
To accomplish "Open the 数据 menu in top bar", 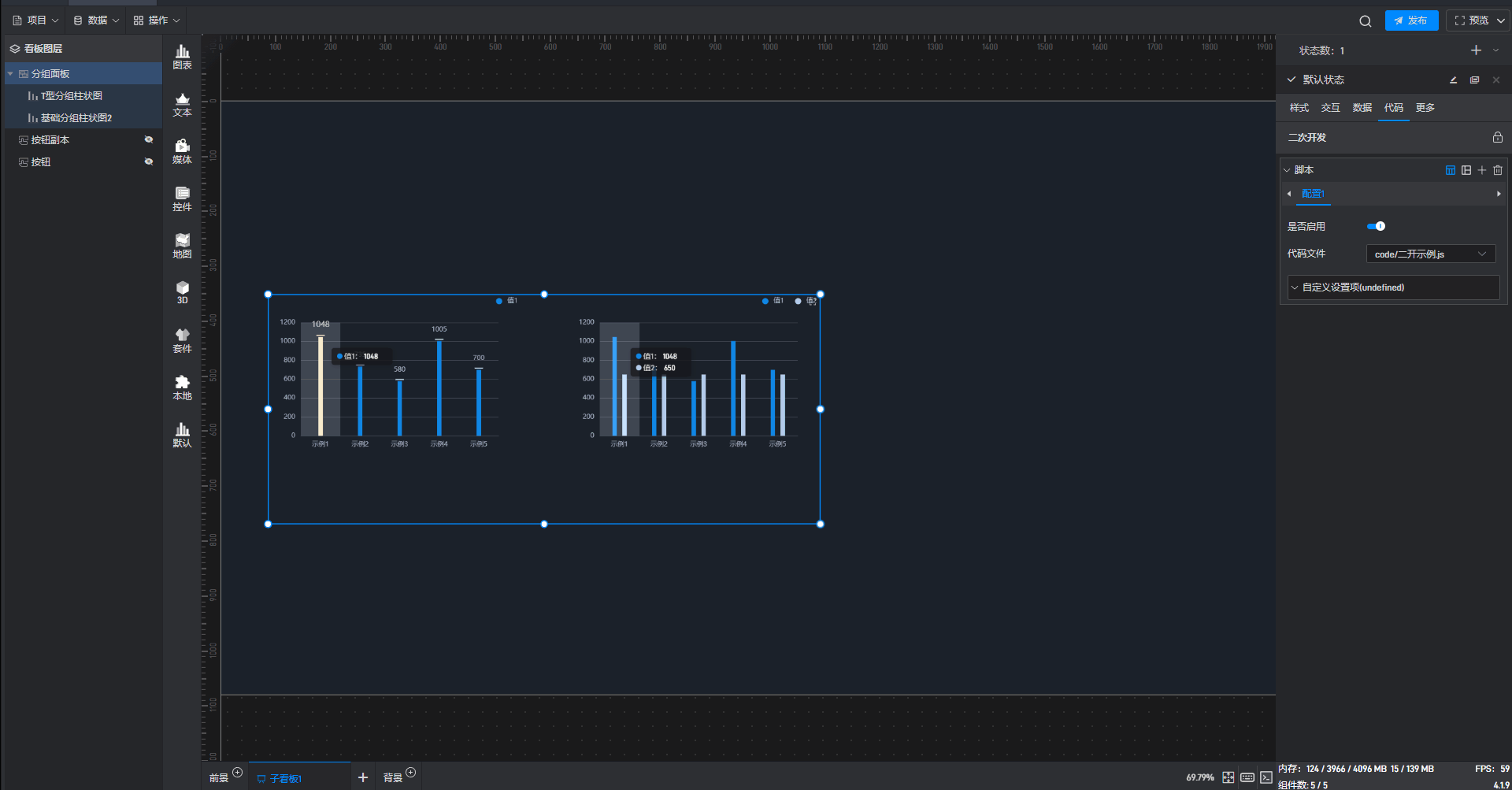I will pyautogui.click(x=96, y=20).
